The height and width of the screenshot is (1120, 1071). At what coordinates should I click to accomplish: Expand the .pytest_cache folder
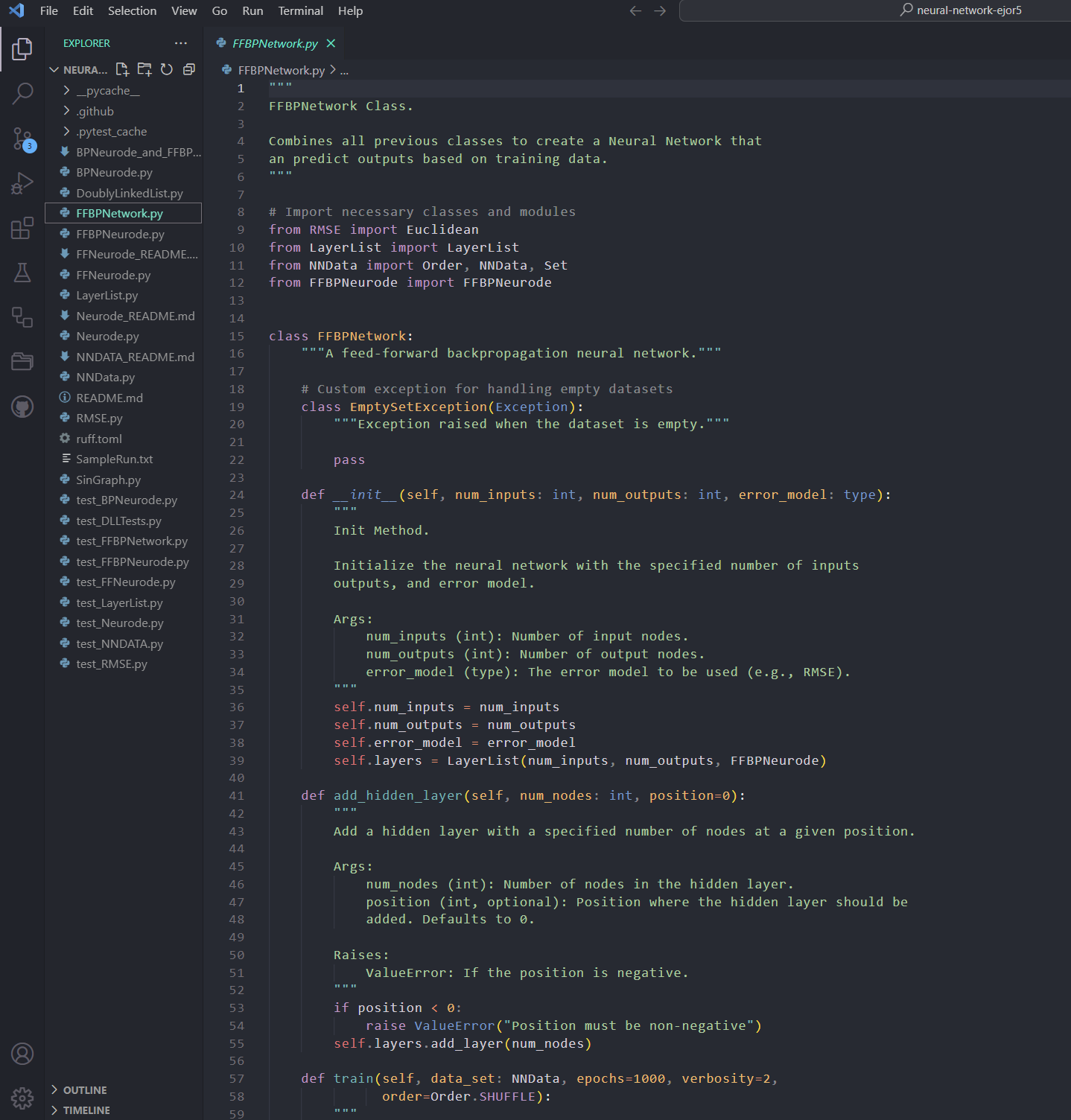coord(124,131)
